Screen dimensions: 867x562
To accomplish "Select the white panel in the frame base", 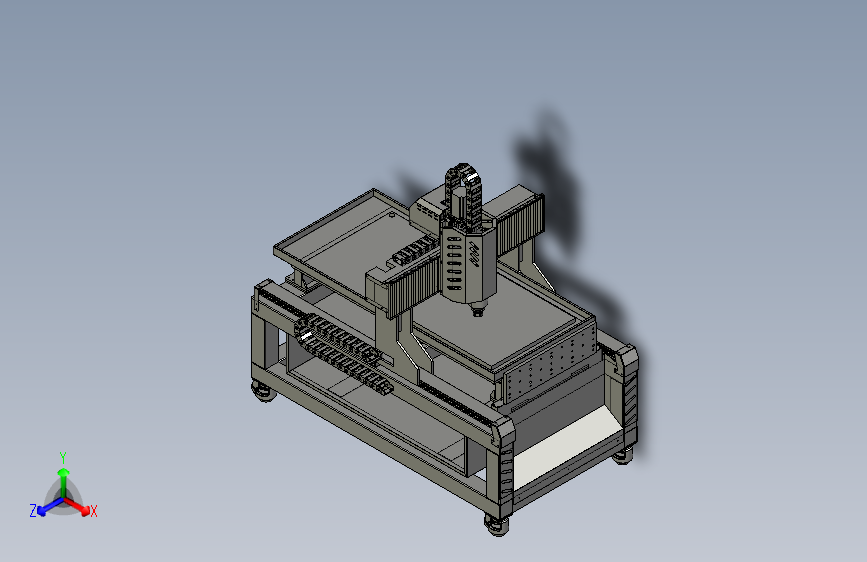I will [566, 446].
